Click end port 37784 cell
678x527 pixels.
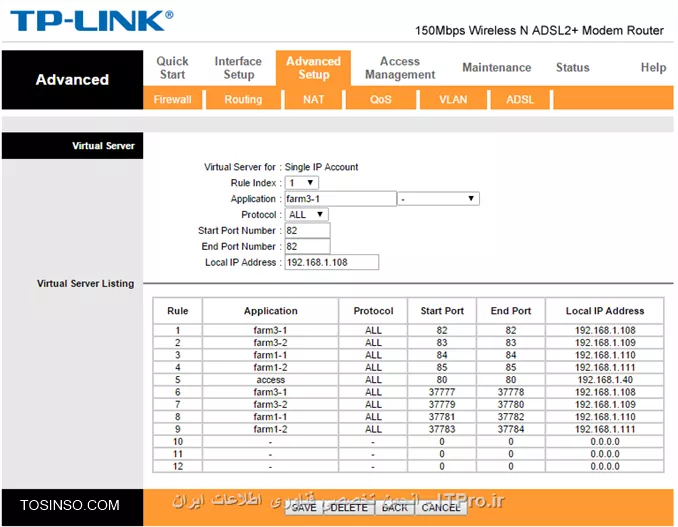coord(511,429)
